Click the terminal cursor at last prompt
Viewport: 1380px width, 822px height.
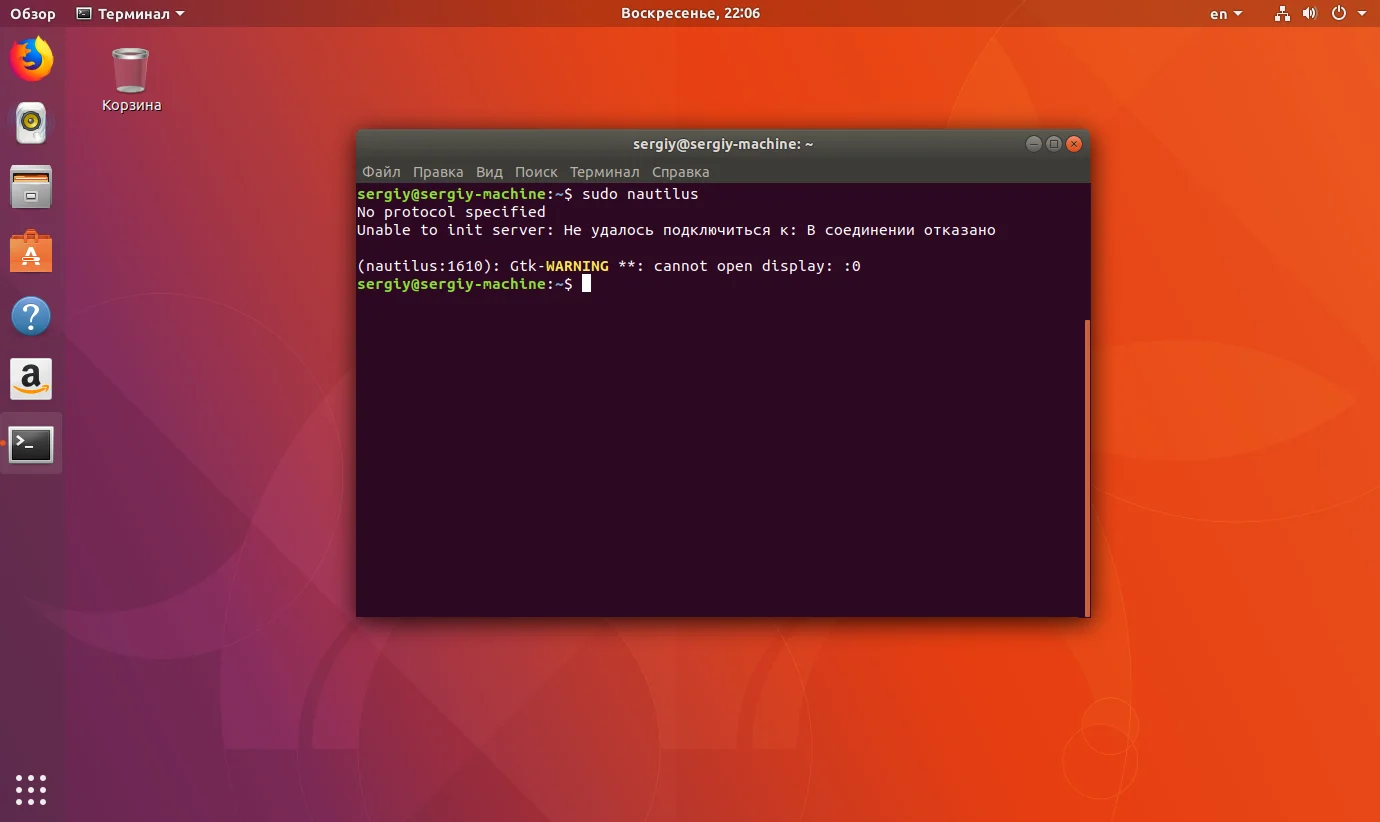(x=586, y=284)
